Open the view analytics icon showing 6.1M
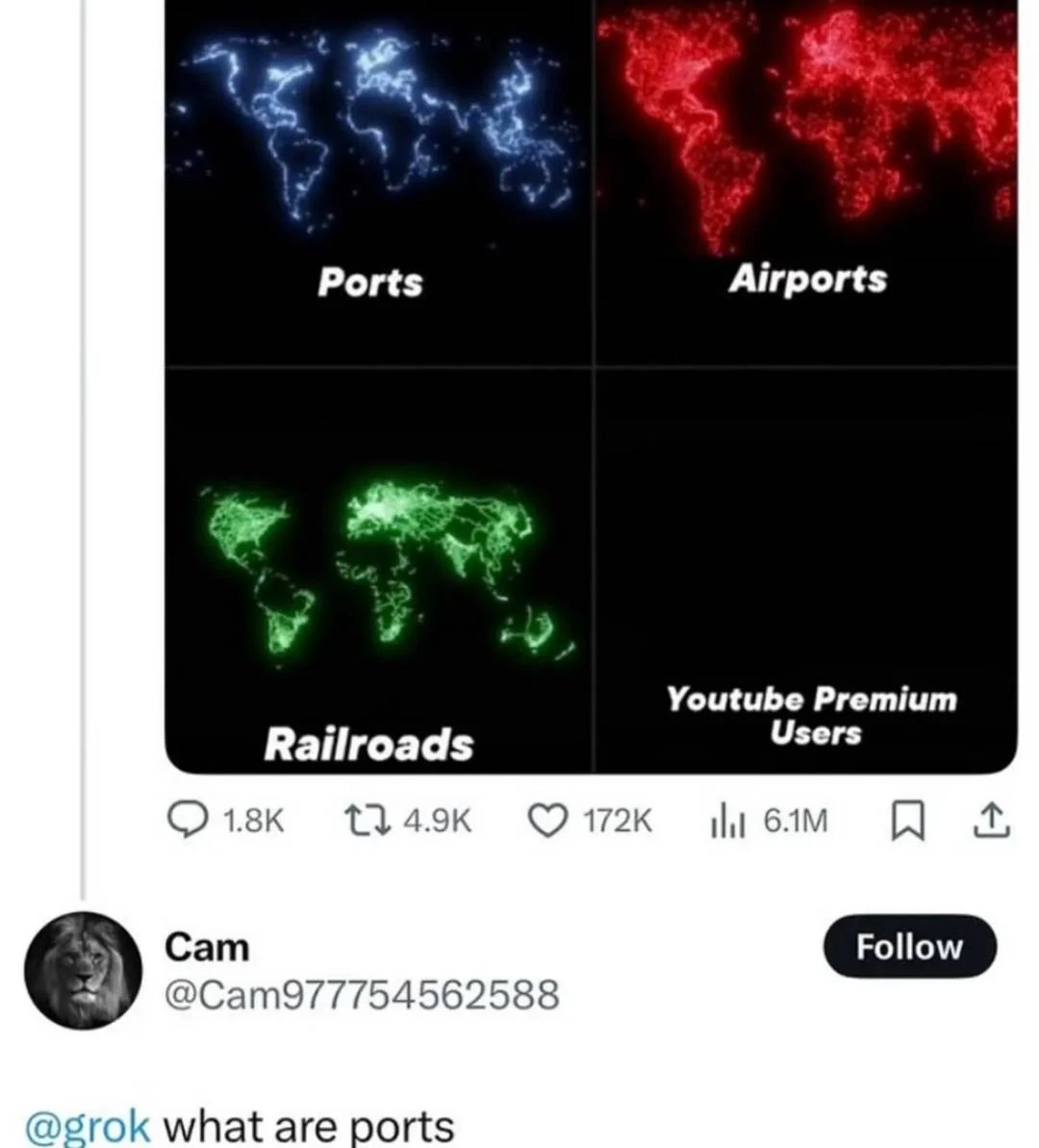Viewport: 1039px width, 1148px height. coord(726,821)
